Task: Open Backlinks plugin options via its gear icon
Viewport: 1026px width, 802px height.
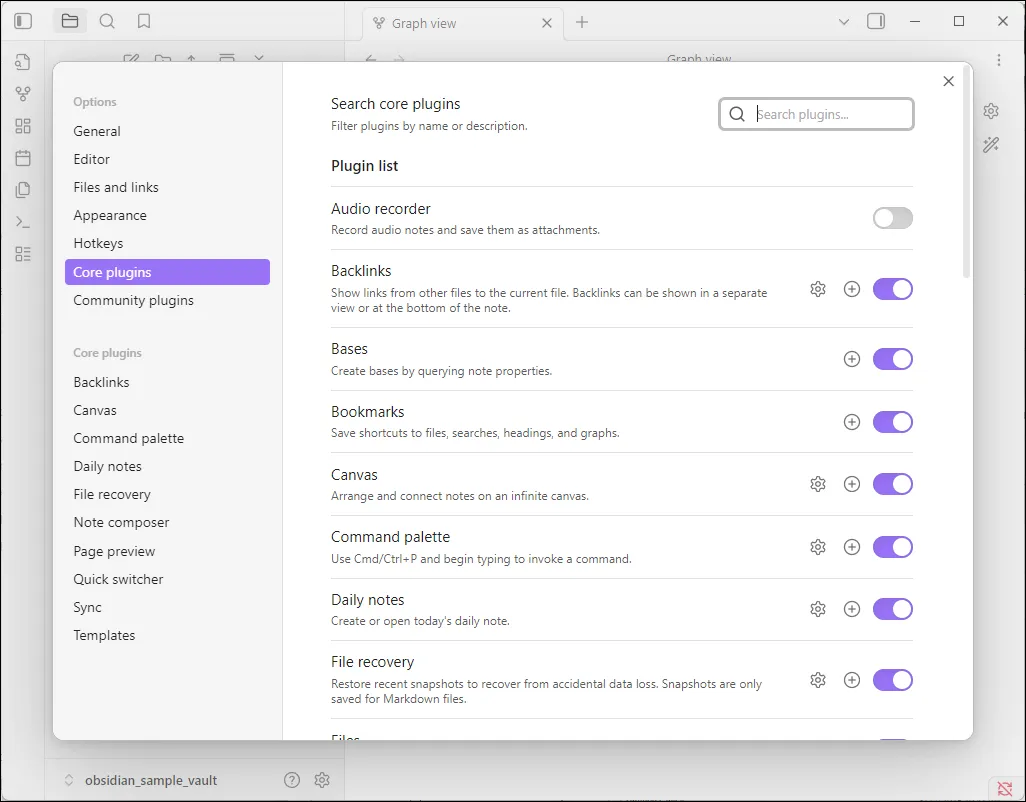Action: point(818,289)
